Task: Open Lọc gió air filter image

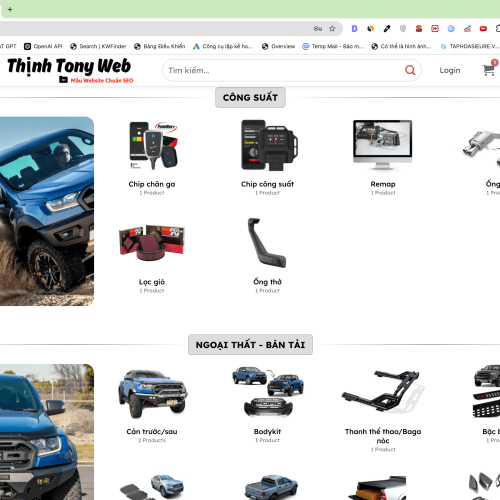Action: tap(152, 243)
